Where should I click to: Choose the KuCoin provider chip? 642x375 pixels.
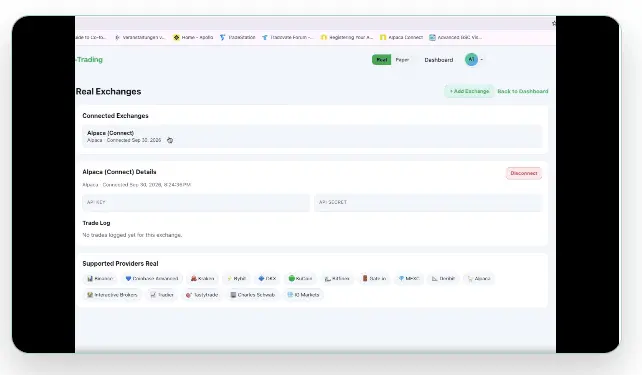pos(300,278)
